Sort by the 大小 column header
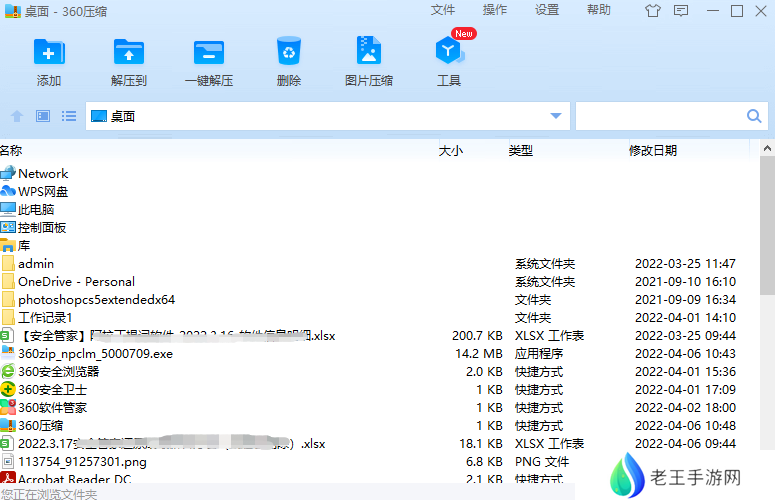 point(451,151)
